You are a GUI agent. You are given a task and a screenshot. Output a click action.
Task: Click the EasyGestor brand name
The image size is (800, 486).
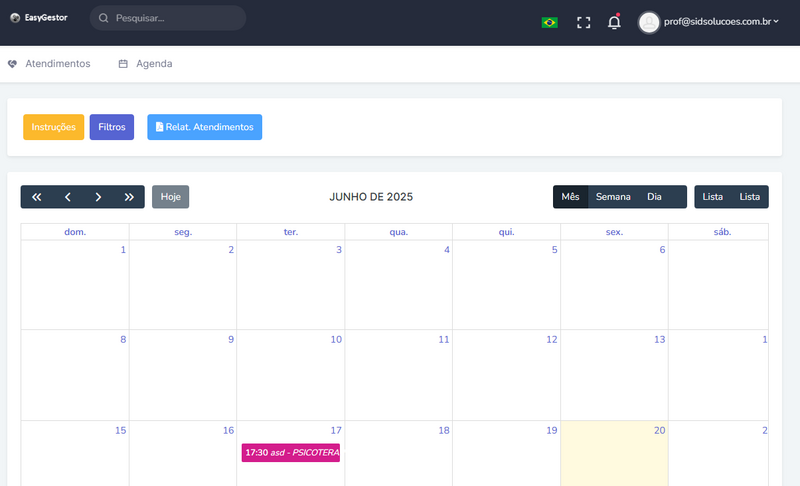(46, 18)
